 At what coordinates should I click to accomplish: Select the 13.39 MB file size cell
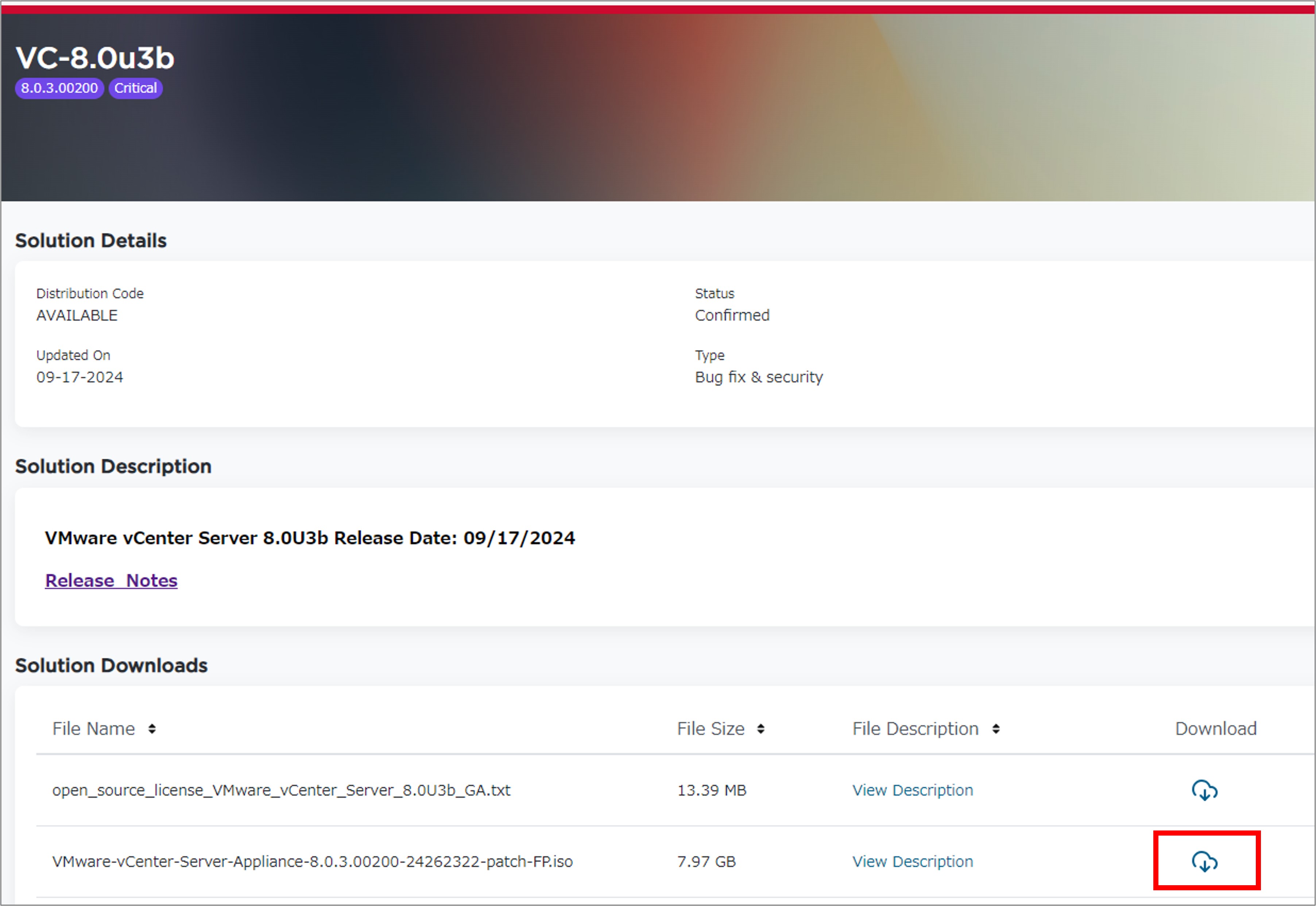[x=712, y=790]
